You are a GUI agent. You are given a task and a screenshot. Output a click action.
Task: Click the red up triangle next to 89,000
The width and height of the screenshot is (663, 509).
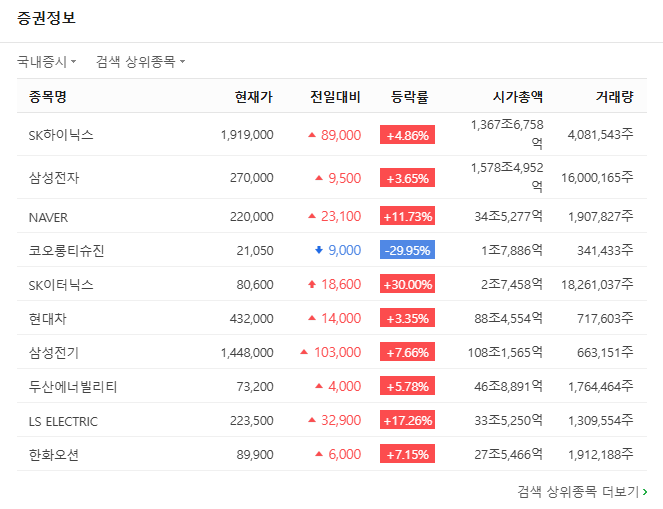click(312, 135)
